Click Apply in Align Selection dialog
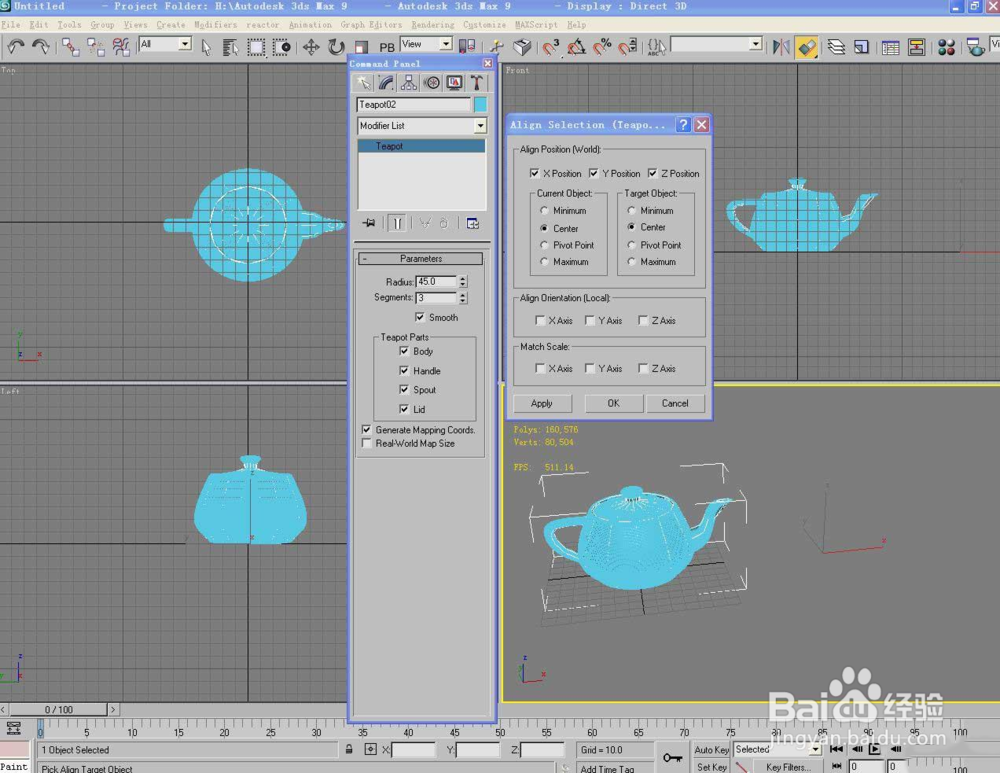Viewport: 1000px width, 773px height. [542, 403]
